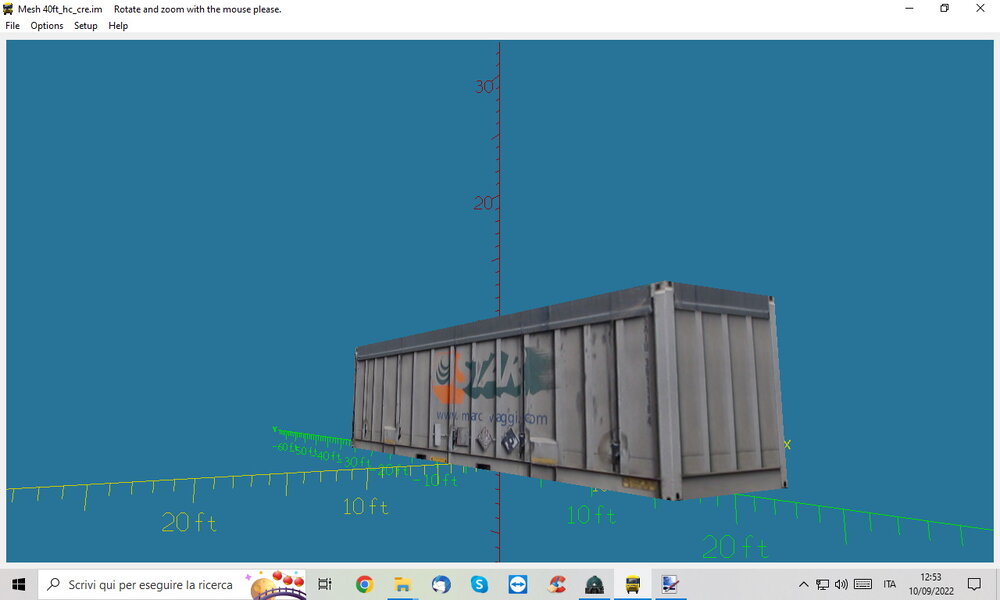Open the File menu

pyautogui.click(x=12, y=26)
